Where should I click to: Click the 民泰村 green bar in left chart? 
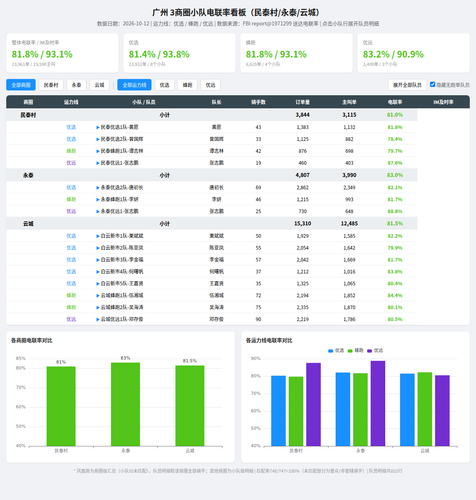click(x=61, y=406)
